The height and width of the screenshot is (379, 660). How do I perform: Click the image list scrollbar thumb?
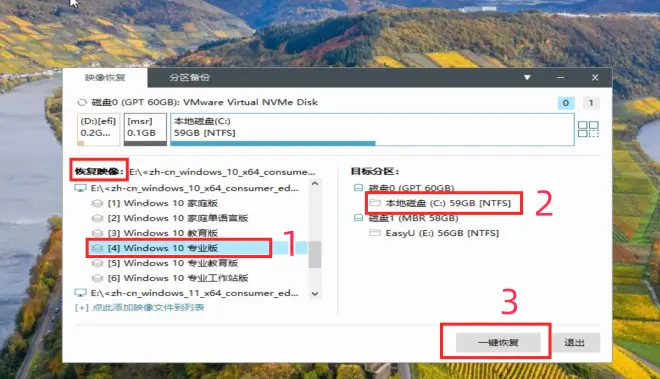point(315,254)
